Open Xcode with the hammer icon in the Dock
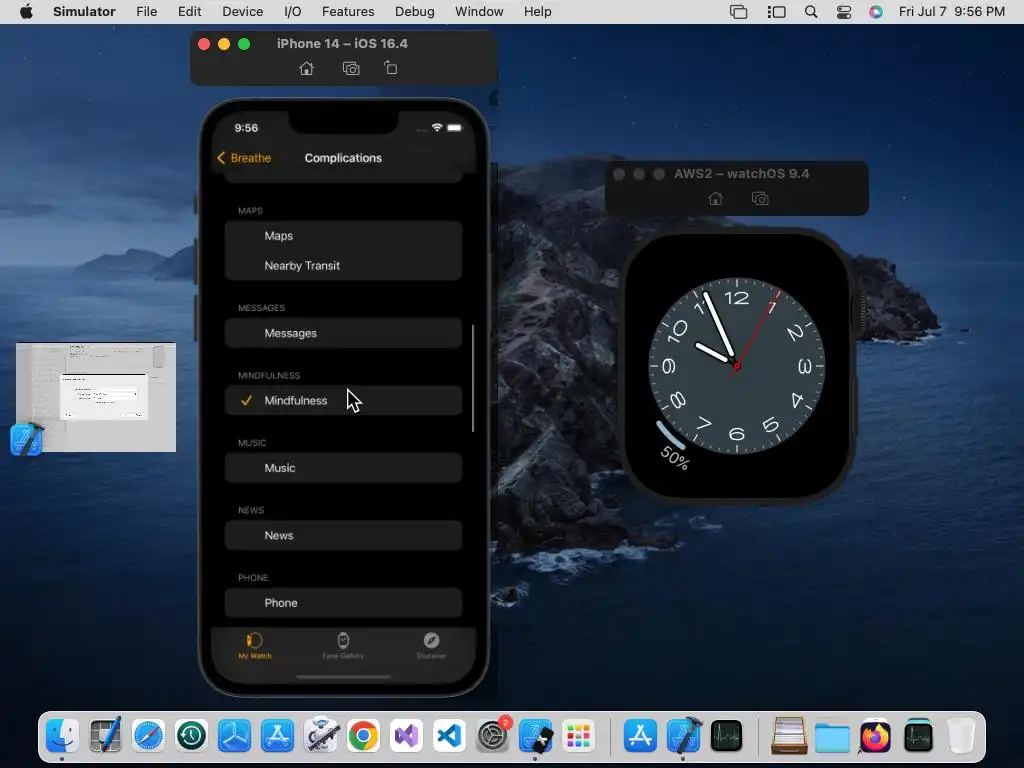 pos(684,736)
